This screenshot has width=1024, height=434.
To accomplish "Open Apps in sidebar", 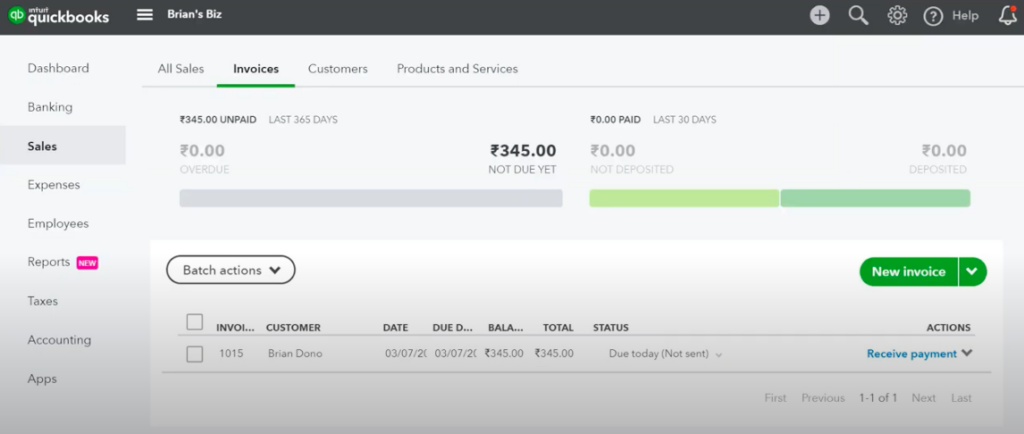I will pyautogui.click(x=42, y=379).
